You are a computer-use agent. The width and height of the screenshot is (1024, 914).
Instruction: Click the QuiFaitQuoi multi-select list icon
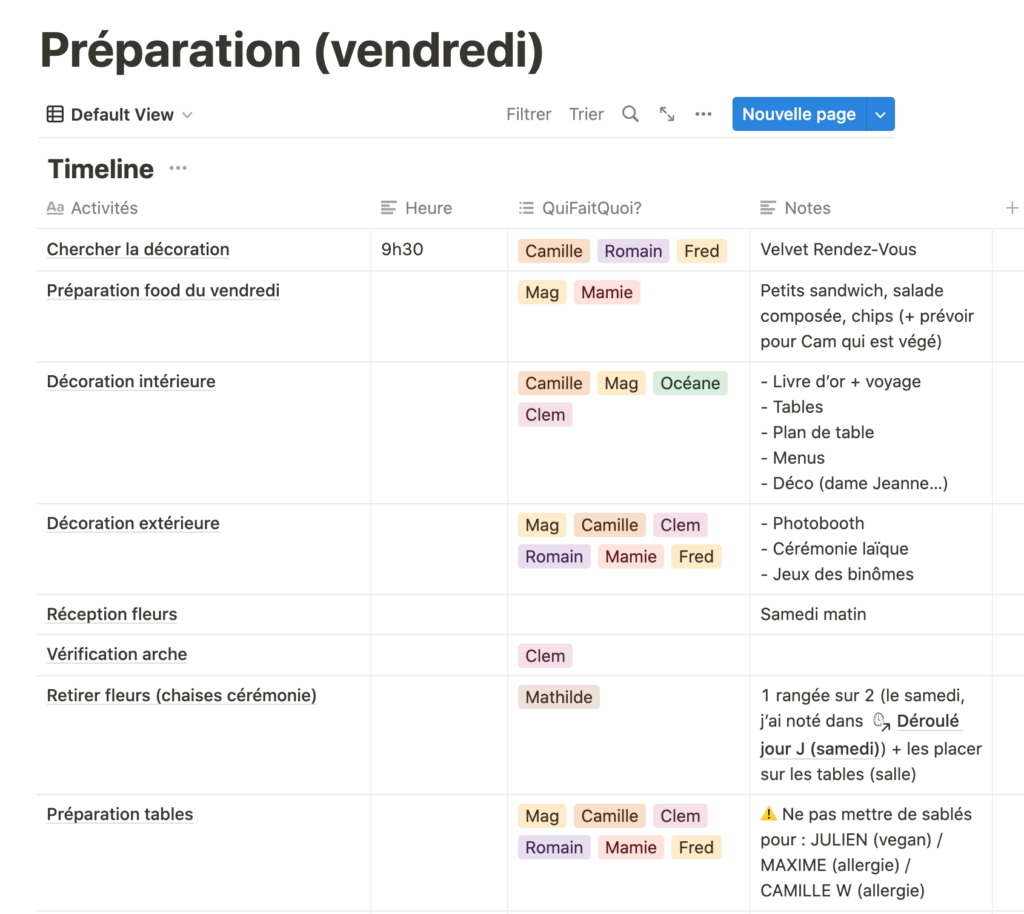pyautogui.click(x=526, y=208)
